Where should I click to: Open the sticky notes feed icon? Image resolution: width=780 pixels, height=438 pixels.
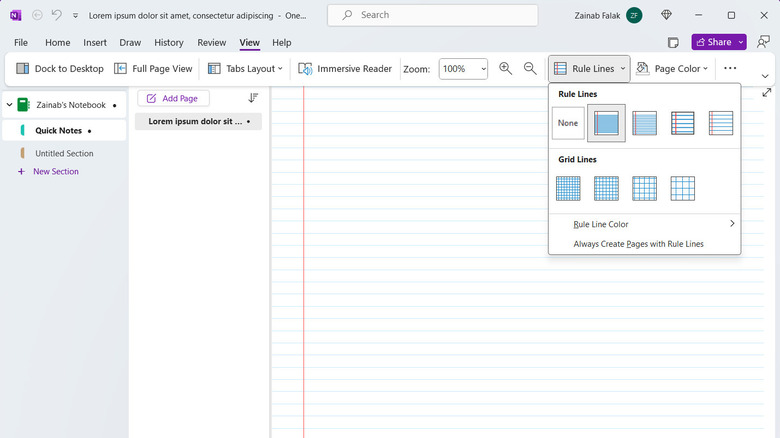point(673,43)
